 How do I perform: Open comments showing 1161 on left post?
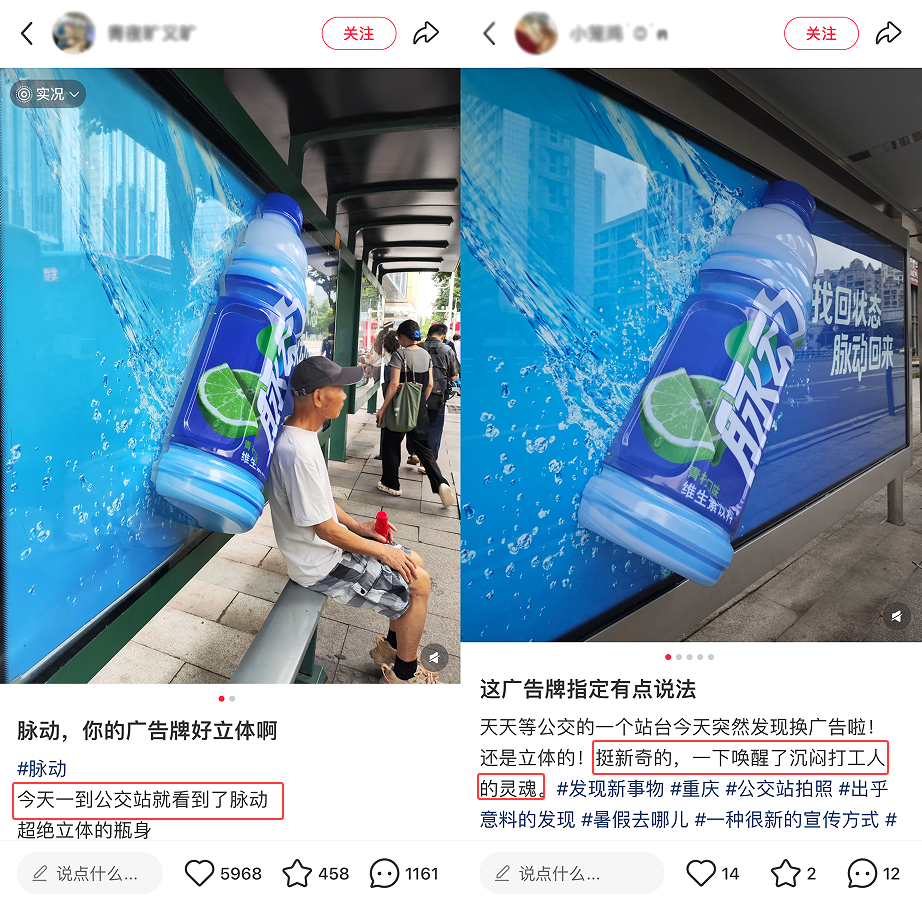(385, 873)
